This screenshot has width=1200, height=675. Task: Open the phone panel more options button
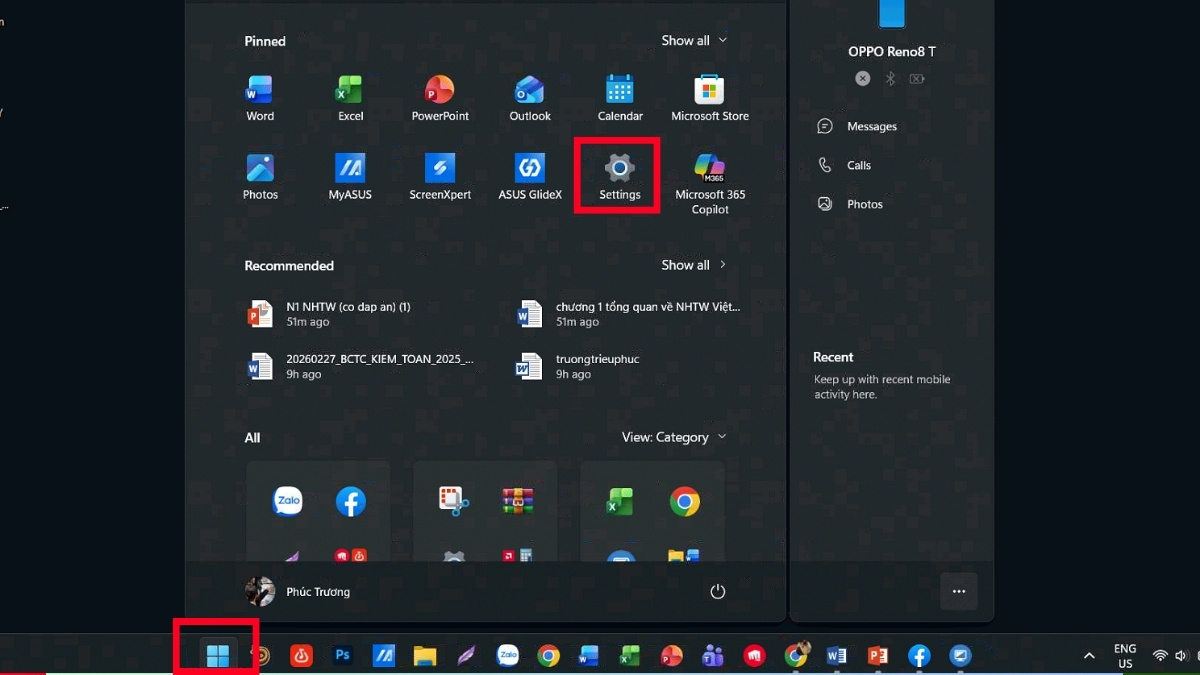959,591
